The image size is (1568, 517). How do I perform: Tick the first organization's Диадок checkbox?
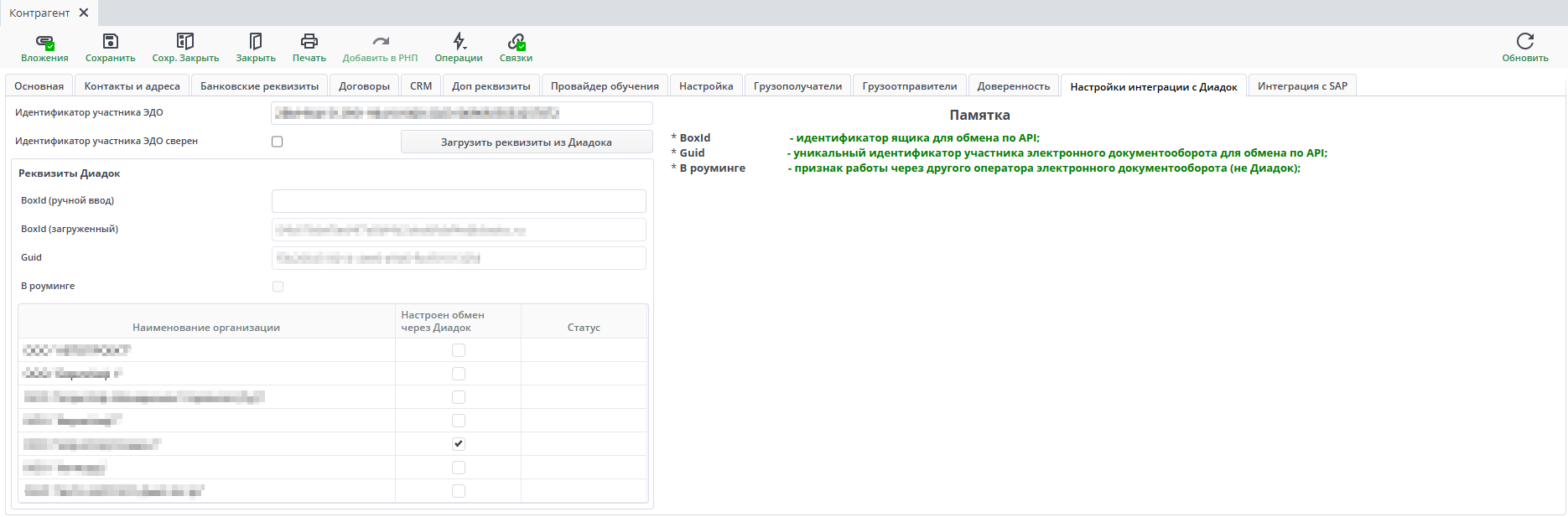(459, 350)
